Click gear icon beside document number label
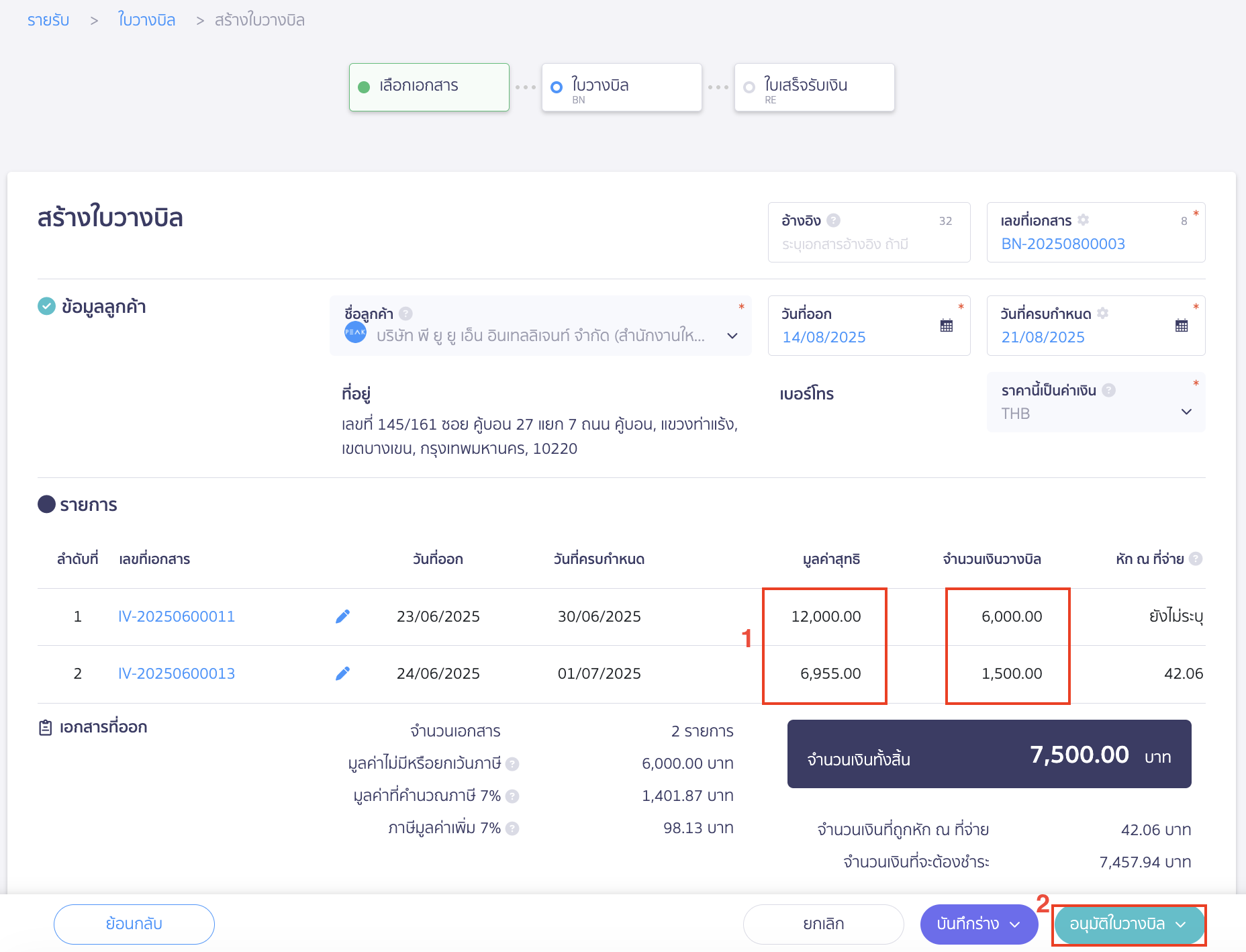1246x952 pixels. click(x=1083, y=220)
